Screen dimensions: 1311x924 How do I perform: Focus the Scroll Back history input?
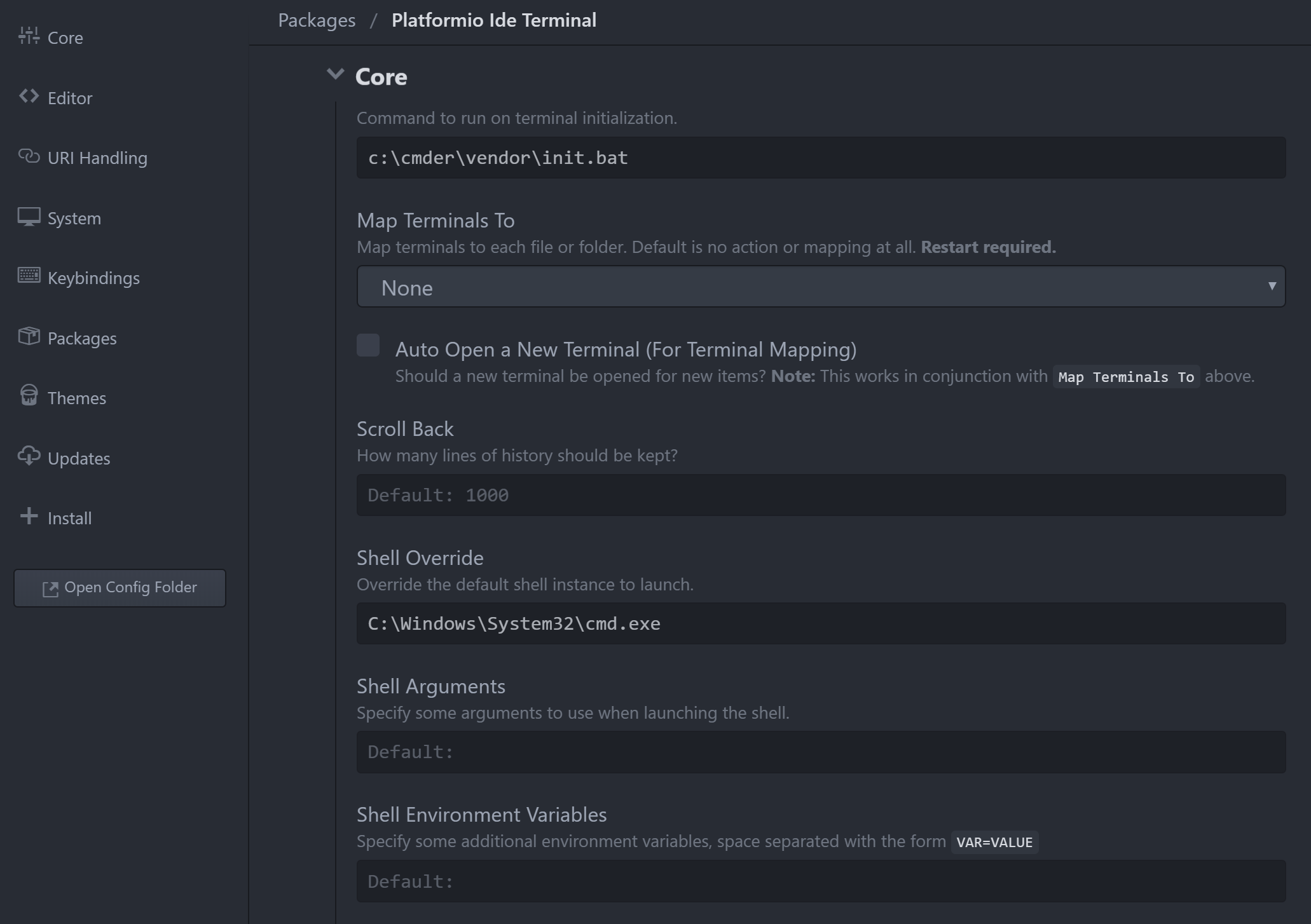tap(820, 495)
